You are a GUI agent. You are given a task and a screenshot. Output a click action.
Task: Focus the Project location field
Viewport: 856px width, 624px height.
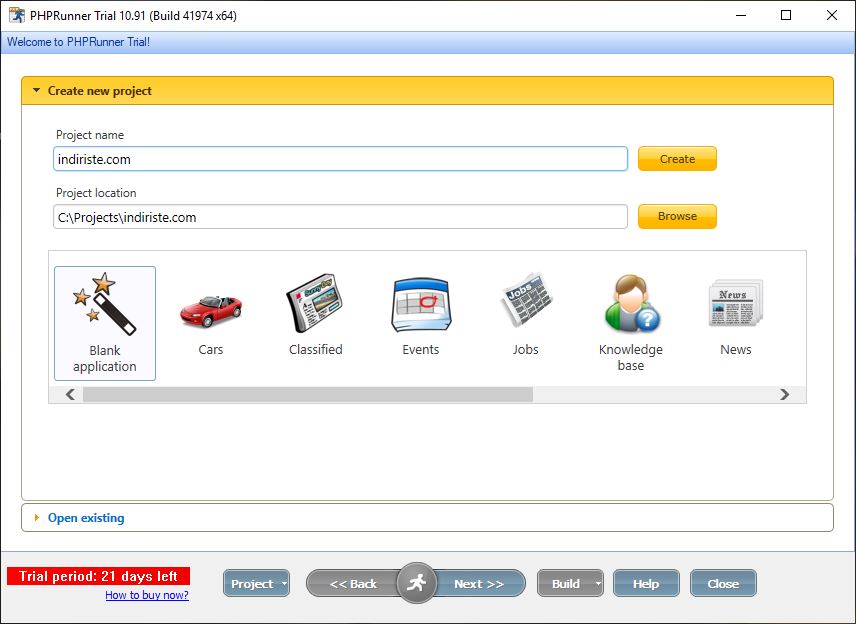(x=341, y=217)
